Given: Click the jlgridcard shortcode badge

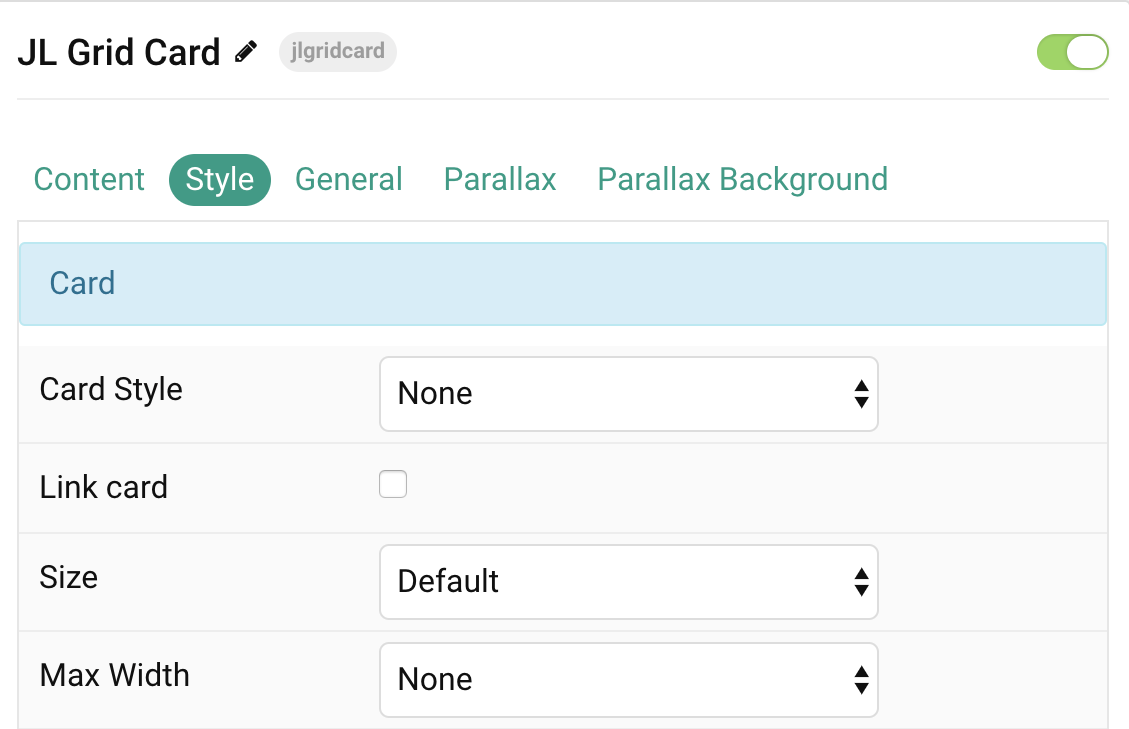Looking at the screenshot, I should (x=337, y=52).
